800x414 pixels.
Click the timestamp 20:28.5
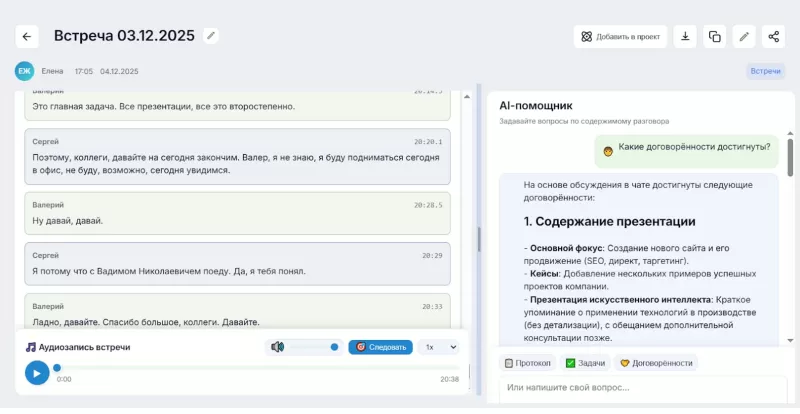click(428, 205)
